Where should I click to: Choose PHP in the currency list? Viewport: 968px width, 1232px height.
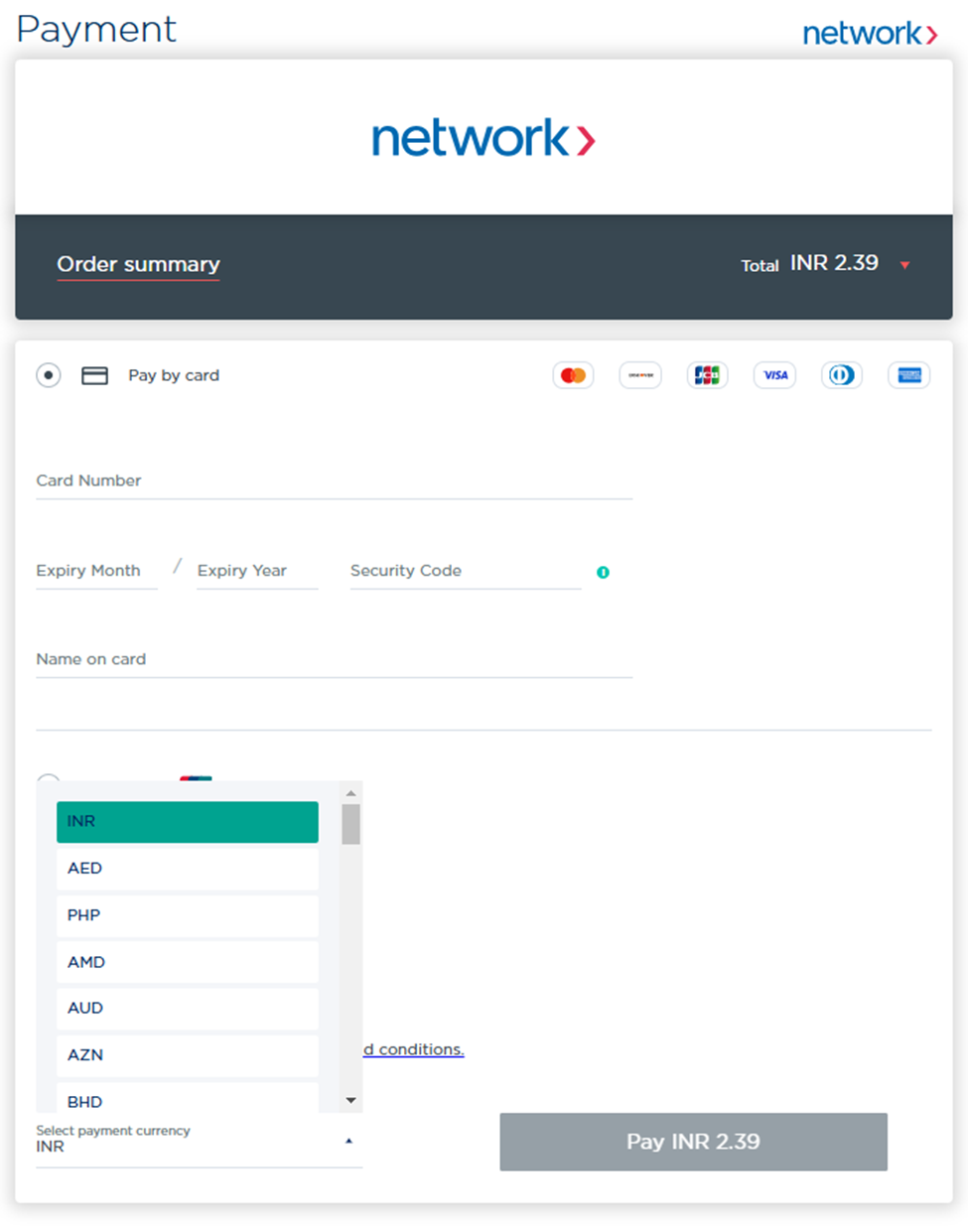point(188,915)
